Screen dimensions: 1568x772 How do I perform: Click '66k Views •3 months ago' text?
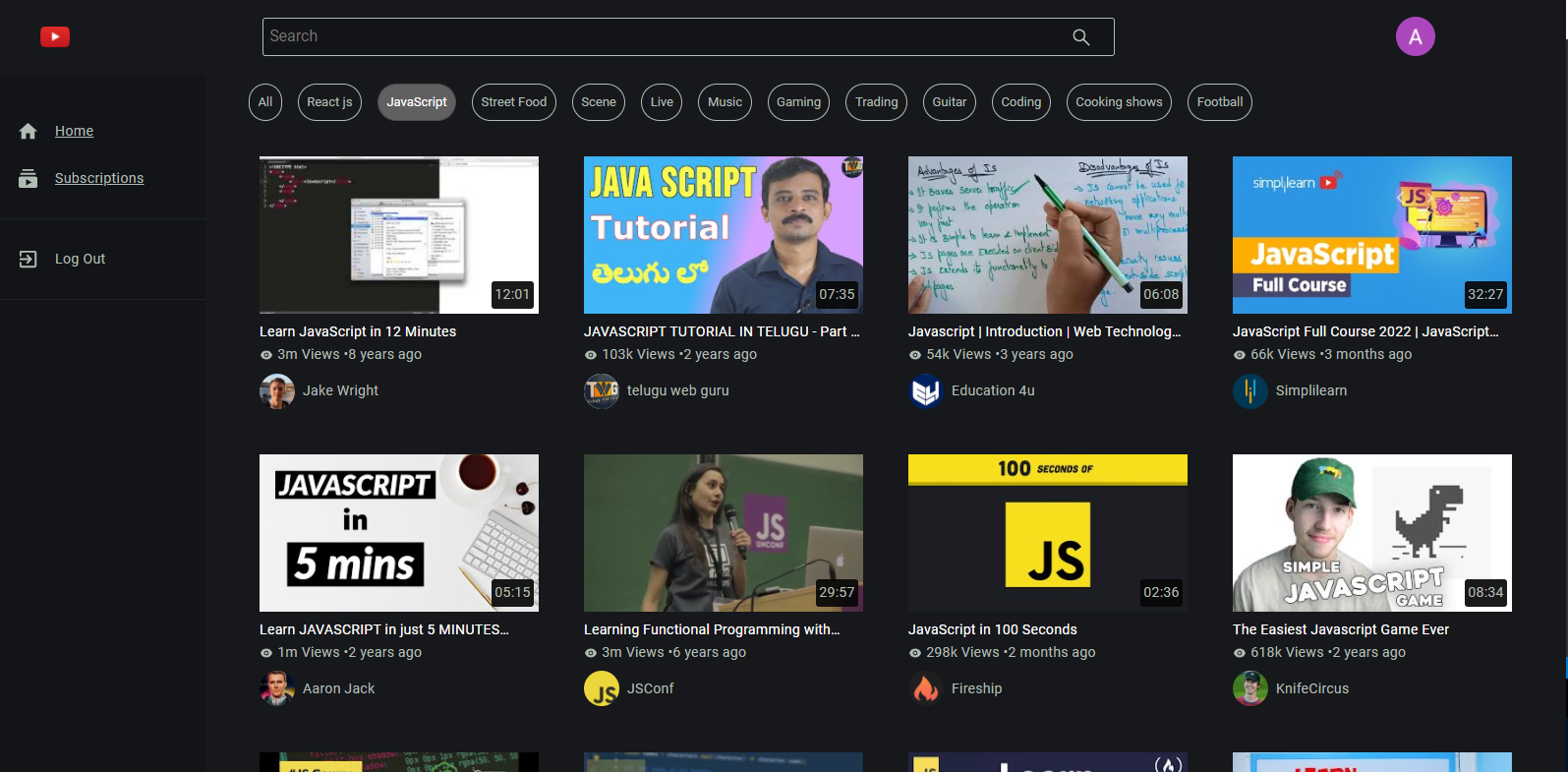click(x=1331, y=354)
